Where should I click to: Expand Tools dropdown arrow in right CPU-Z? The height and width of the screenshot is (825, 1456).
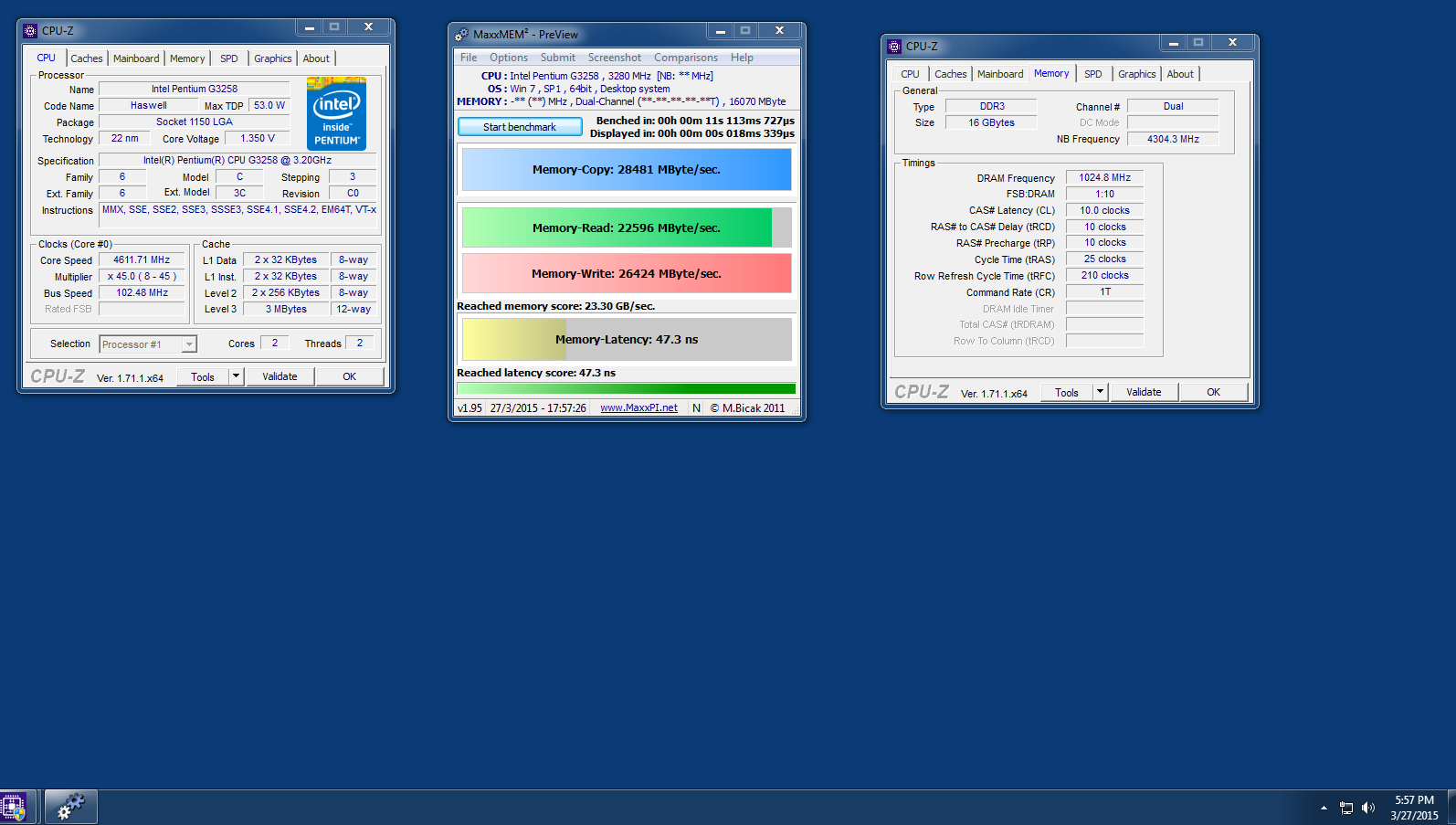click(1100, 392)
